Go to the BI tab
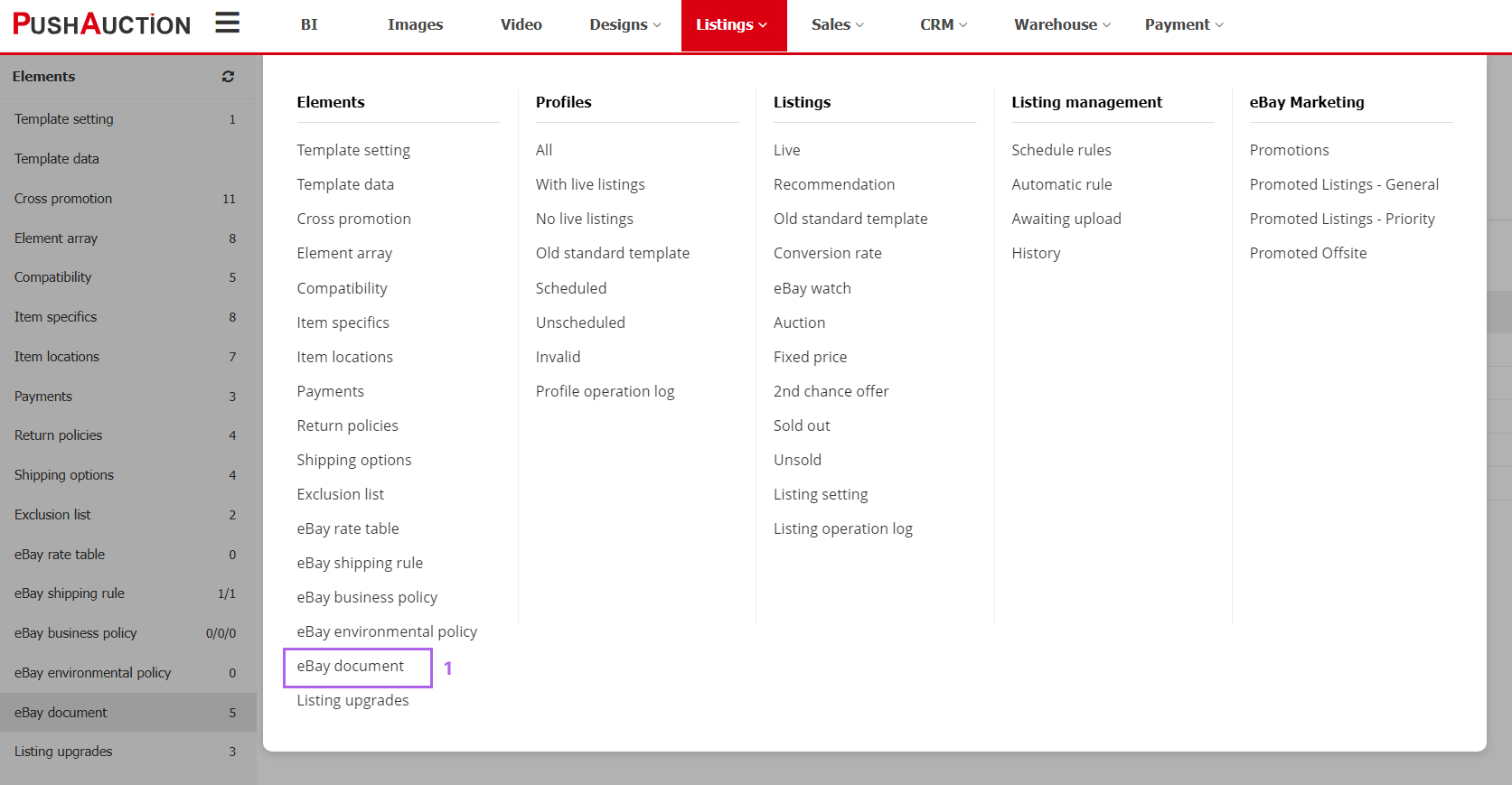This screenshot has width=1512, height=785. point(309,25)
